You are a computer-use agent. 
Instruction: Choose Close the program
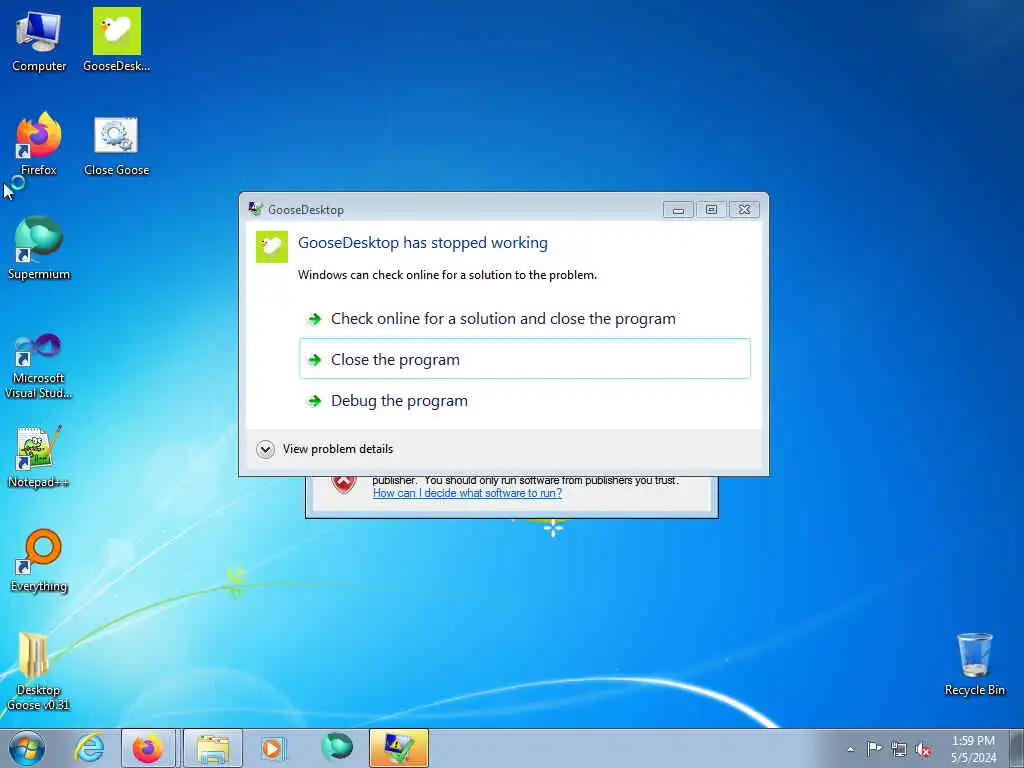pyautogui.click(x=525, y=359)
